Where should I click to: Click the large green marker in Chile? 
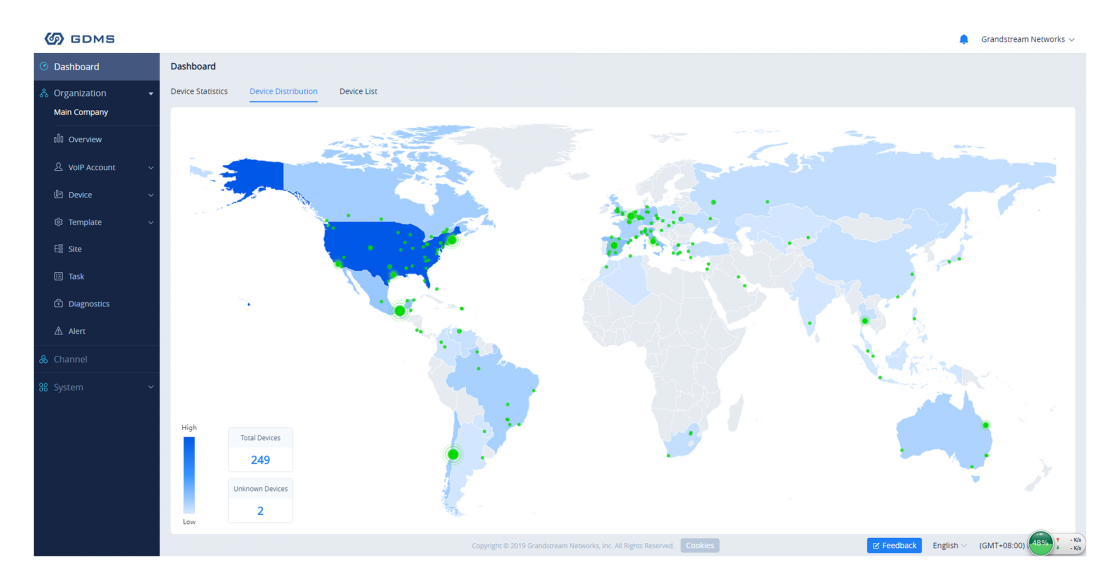[x=453, y=454]
